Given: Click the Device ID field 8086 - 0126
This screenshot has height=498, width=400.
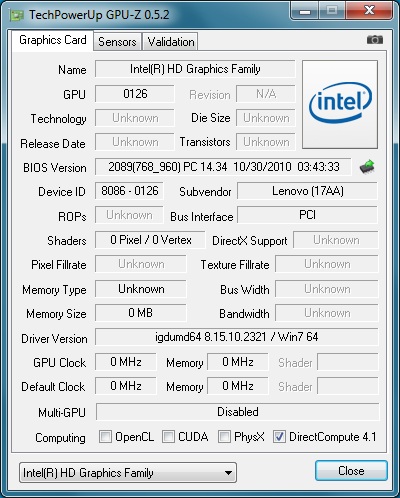Looking at the screenshot, I should 129,191.
